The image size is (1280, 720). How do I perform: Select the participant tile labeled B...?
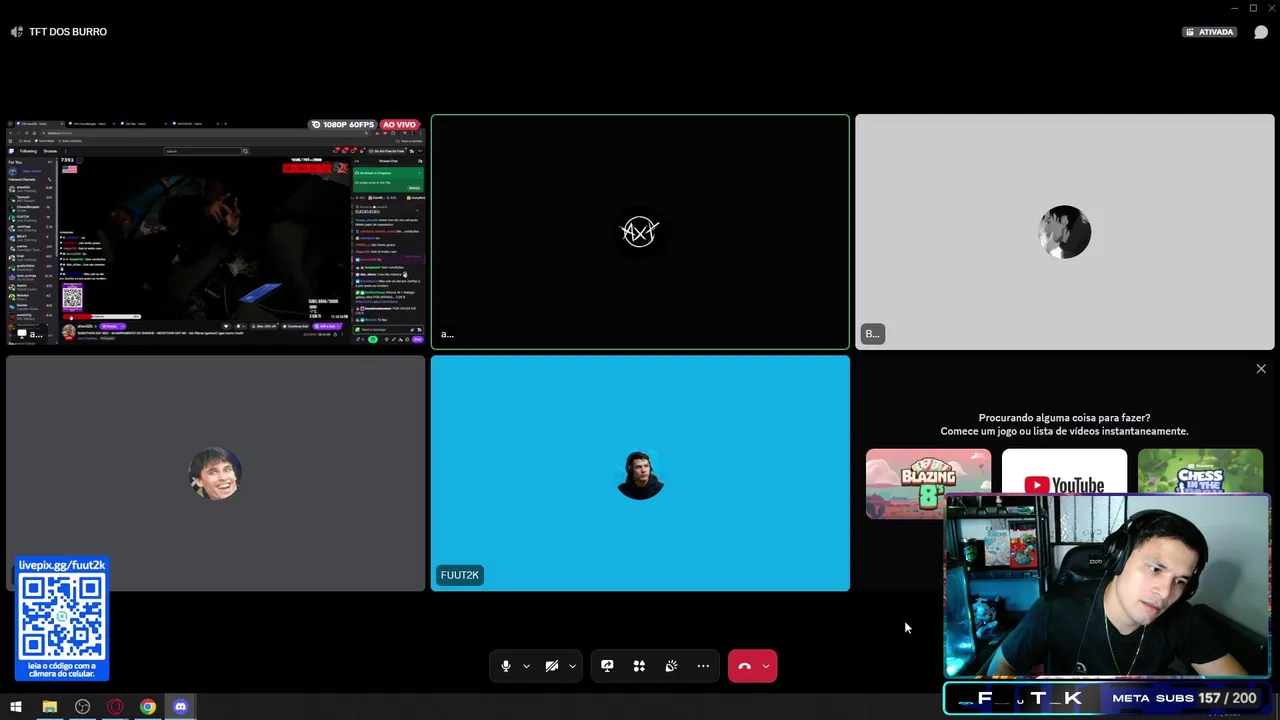click(x=1064, y=232)
